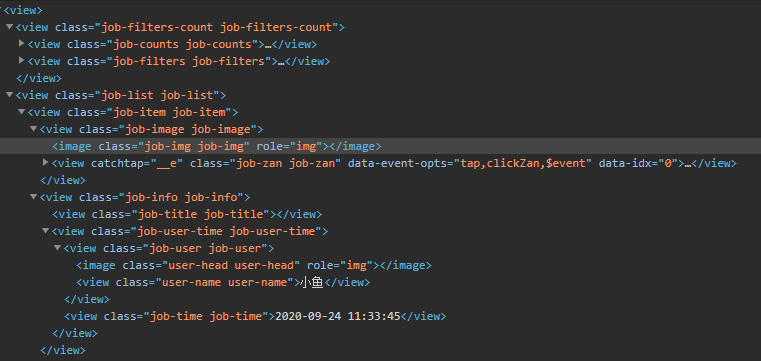Viewport: 761px width, 361px height.
Task: Select the user-head image element row
Action: (x=380, y=265)
